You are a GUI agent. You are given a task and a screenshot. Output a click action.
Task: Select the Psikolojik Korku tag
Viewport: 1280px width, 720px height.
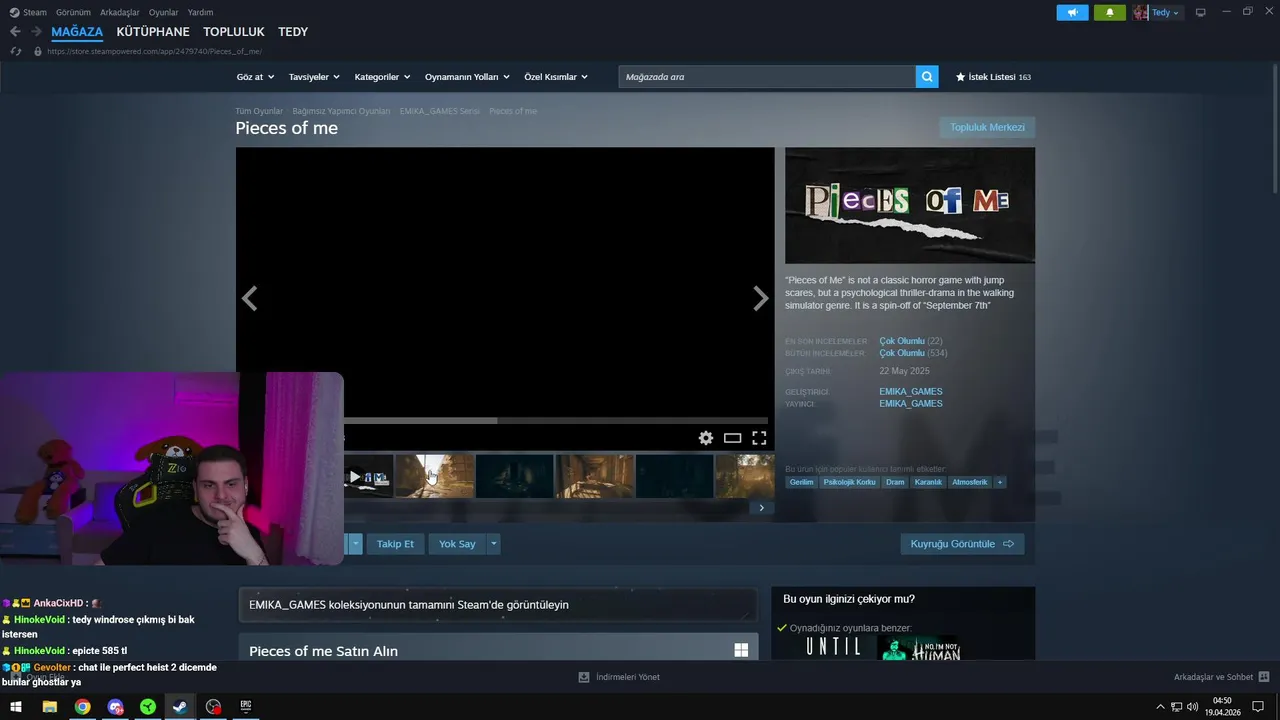click(849, 482)
